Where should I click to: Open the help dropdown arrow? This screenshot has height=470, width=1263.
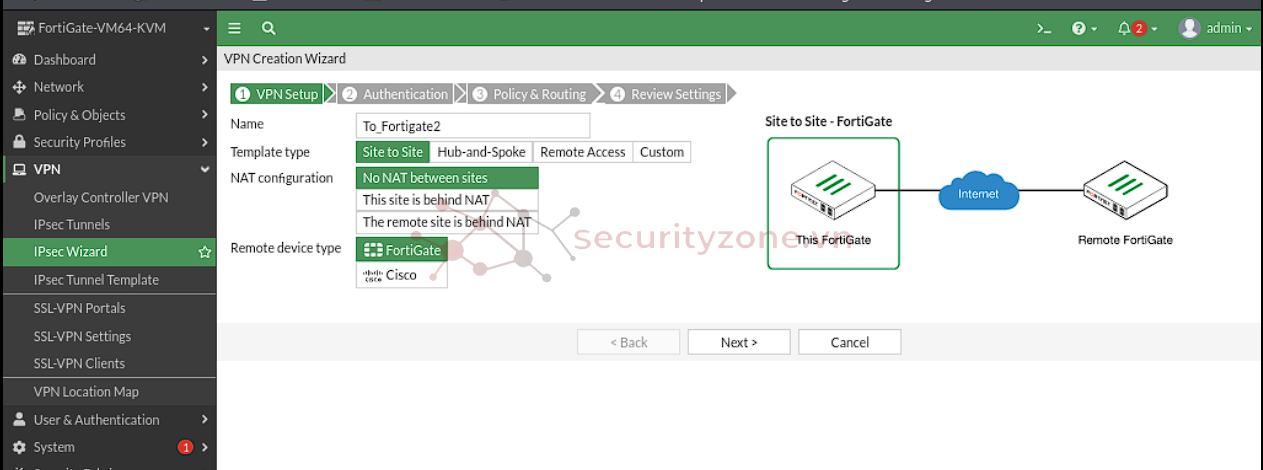click(x=1094, y=29)
